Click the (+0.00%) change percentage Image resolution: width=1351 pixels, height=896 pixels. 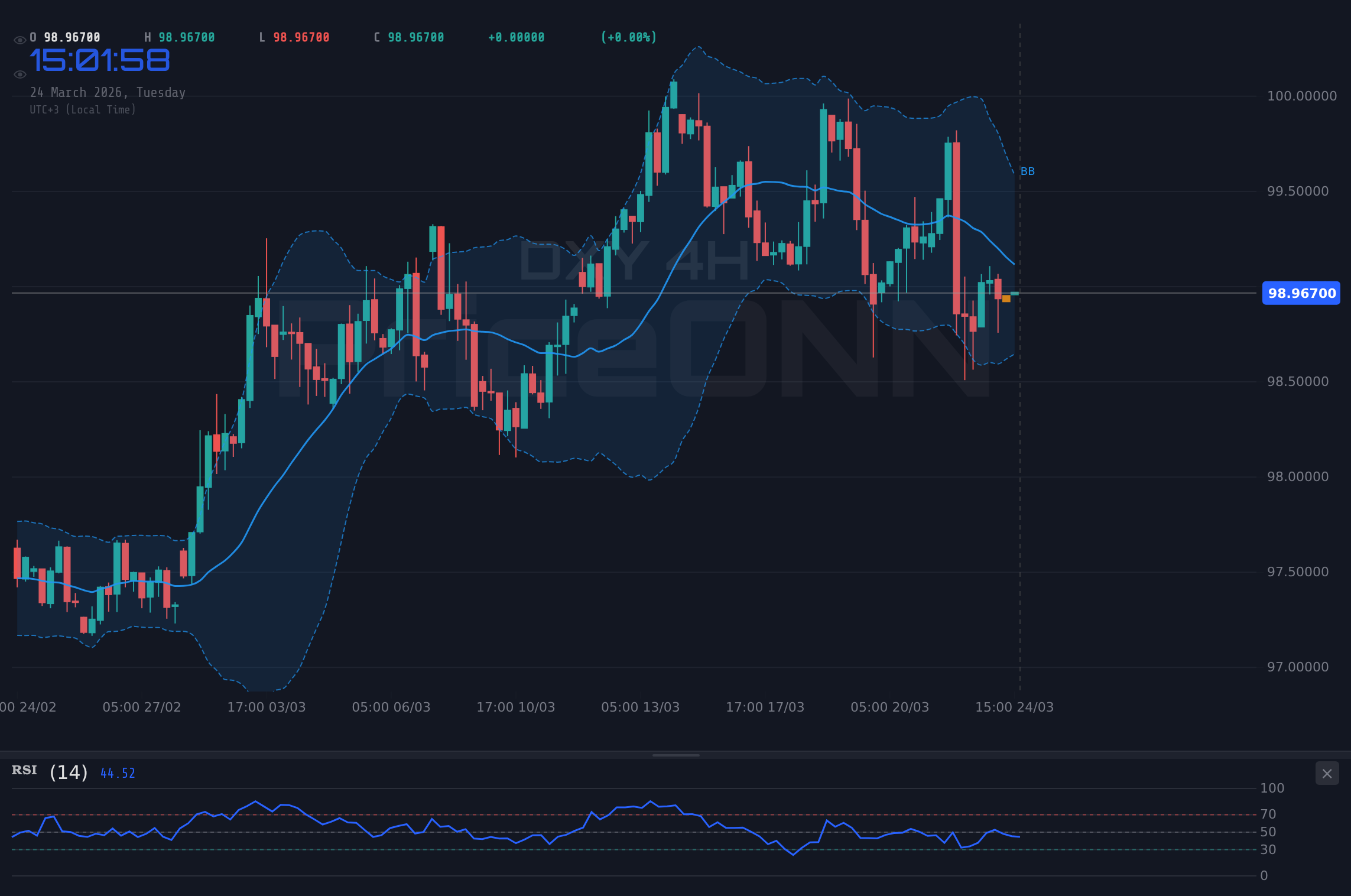(x=628, y=37)
